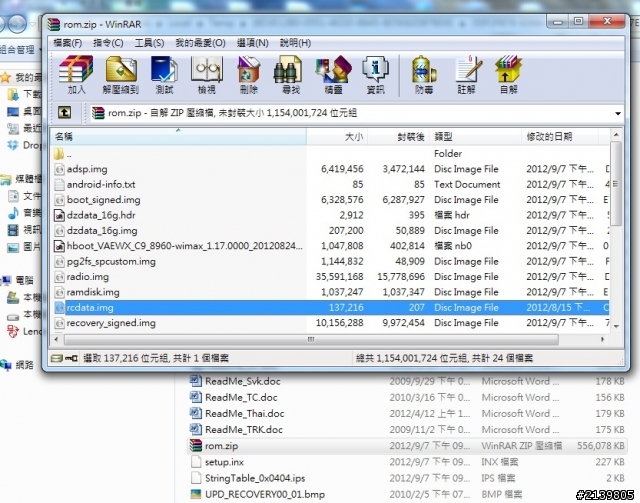Viewport: 640px width, 503px height.
Task: Click the Explorer forward navigation button
Action: click(x=16, y=24)
